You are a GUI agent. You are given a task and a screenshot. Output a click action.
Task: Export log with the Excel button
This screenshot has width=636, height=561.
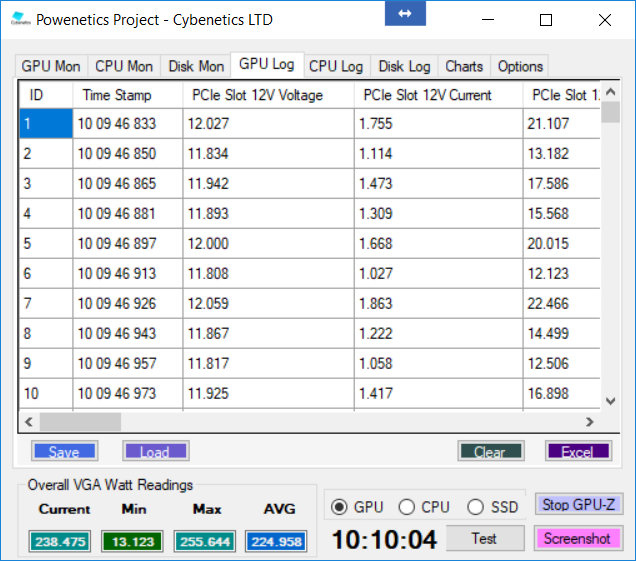tap(578, 451)
